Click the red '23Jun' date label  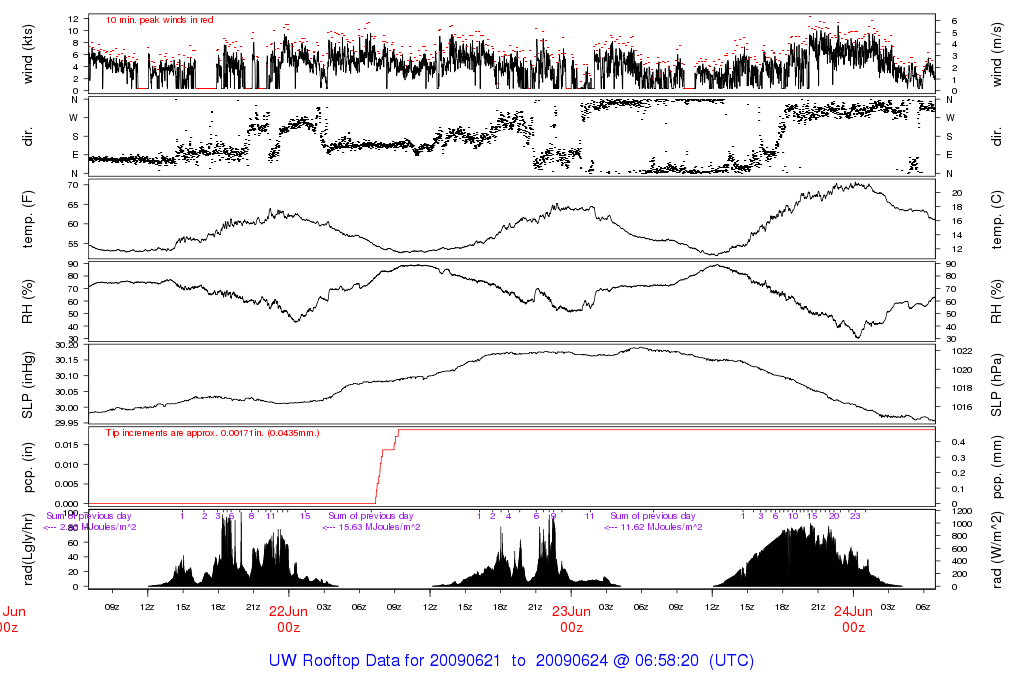pos(571,612)
